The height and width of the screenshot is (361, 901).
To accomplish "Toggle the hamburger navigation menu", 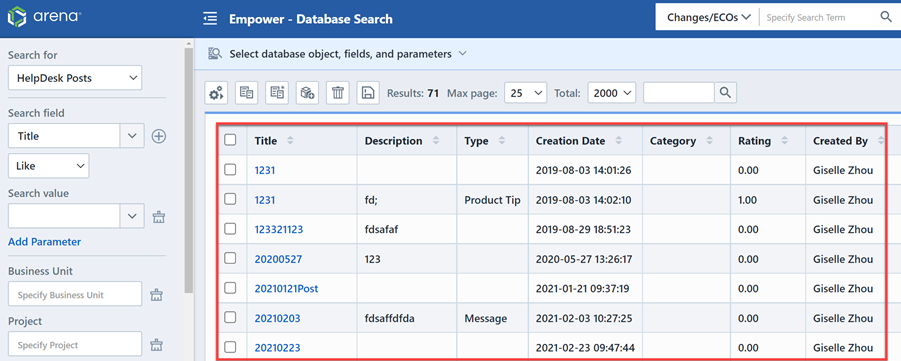I will pyautogui.click(x=210, y=19).
